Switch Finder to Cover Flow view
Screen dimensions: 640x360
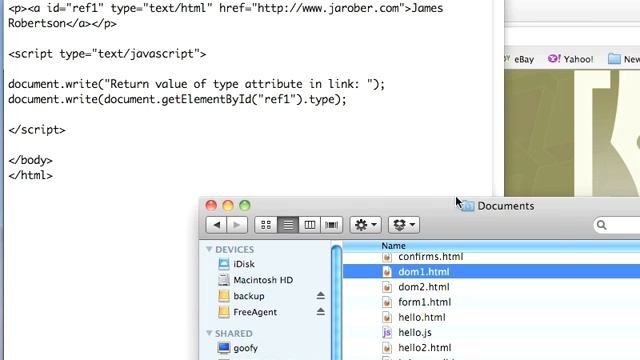[331, 225]
